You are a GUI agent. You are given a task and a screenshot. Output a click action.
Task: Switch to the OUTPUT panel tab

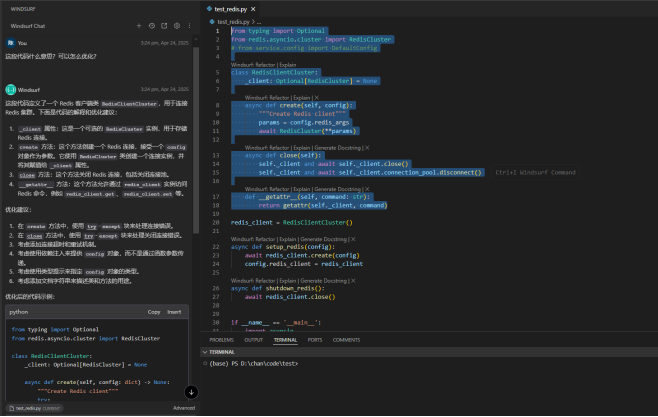(253, 340)
